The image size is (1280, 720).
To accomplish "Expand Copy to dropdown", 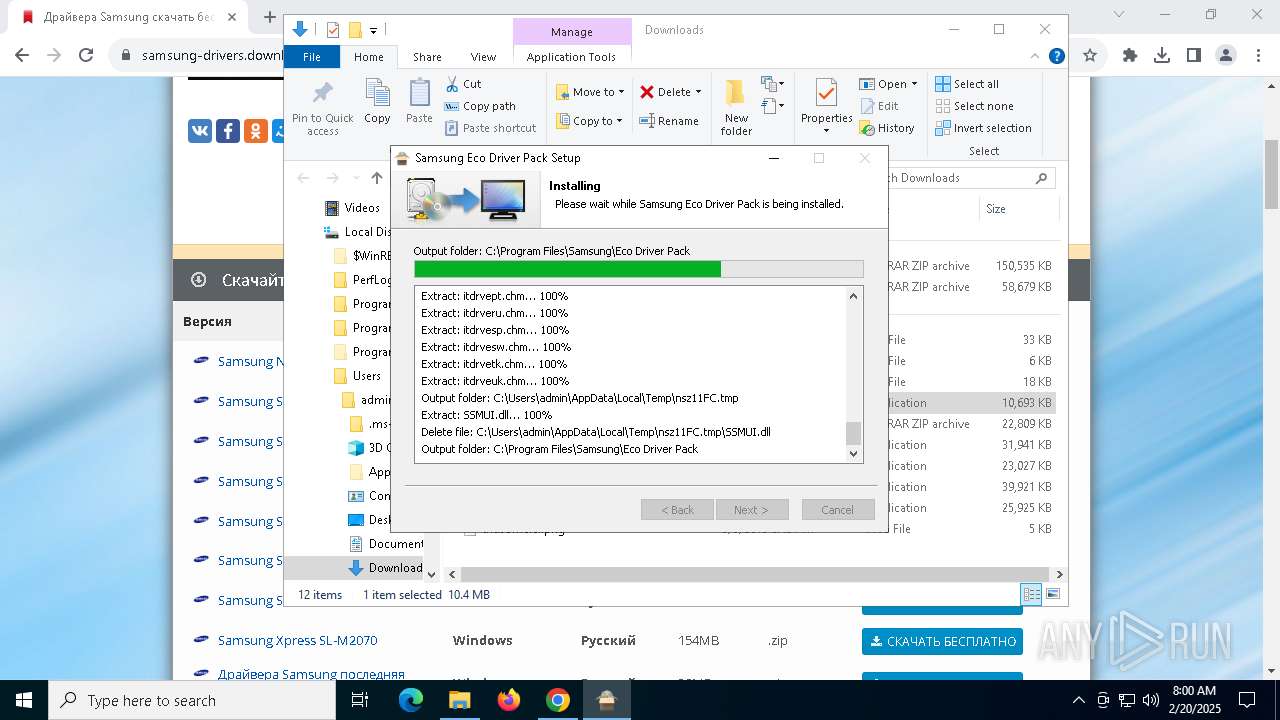I will coord(619,121).
